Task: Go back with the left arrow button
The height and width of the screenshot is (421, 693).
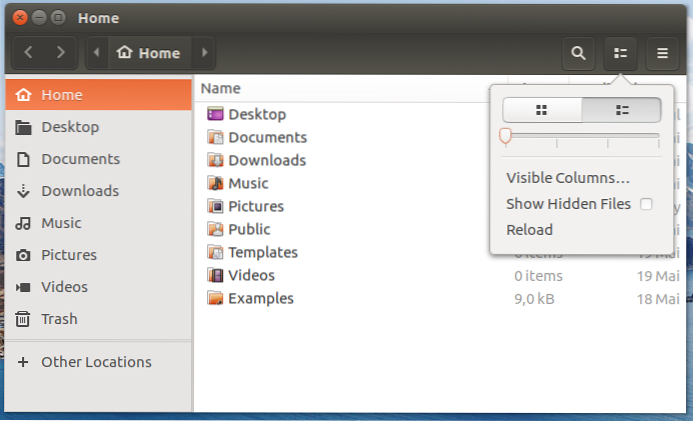Action: 28,53
